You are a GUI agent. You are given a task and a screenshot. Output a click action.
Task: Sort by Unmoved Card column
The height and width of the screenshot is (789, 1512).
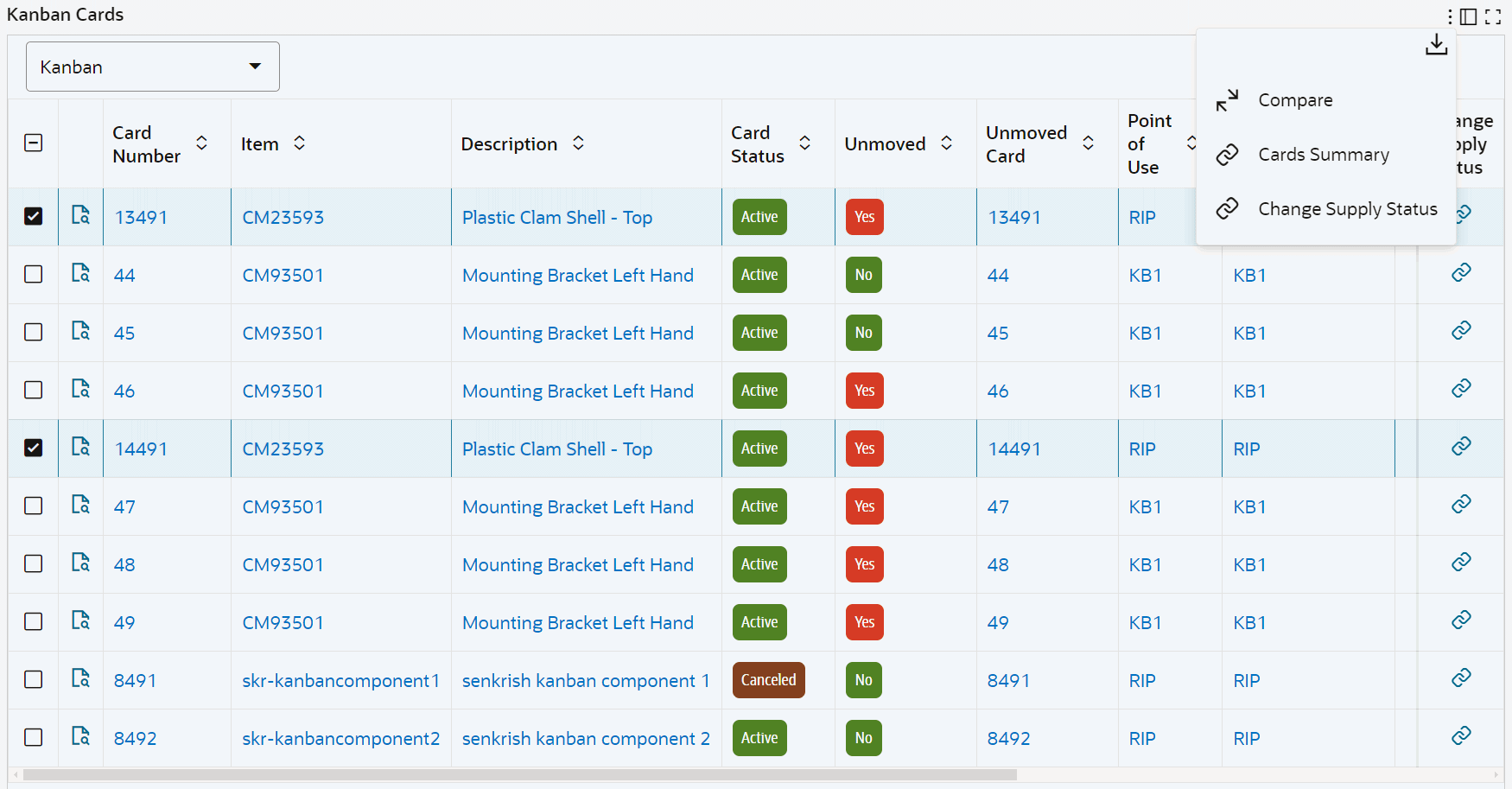coord(1088,143)
